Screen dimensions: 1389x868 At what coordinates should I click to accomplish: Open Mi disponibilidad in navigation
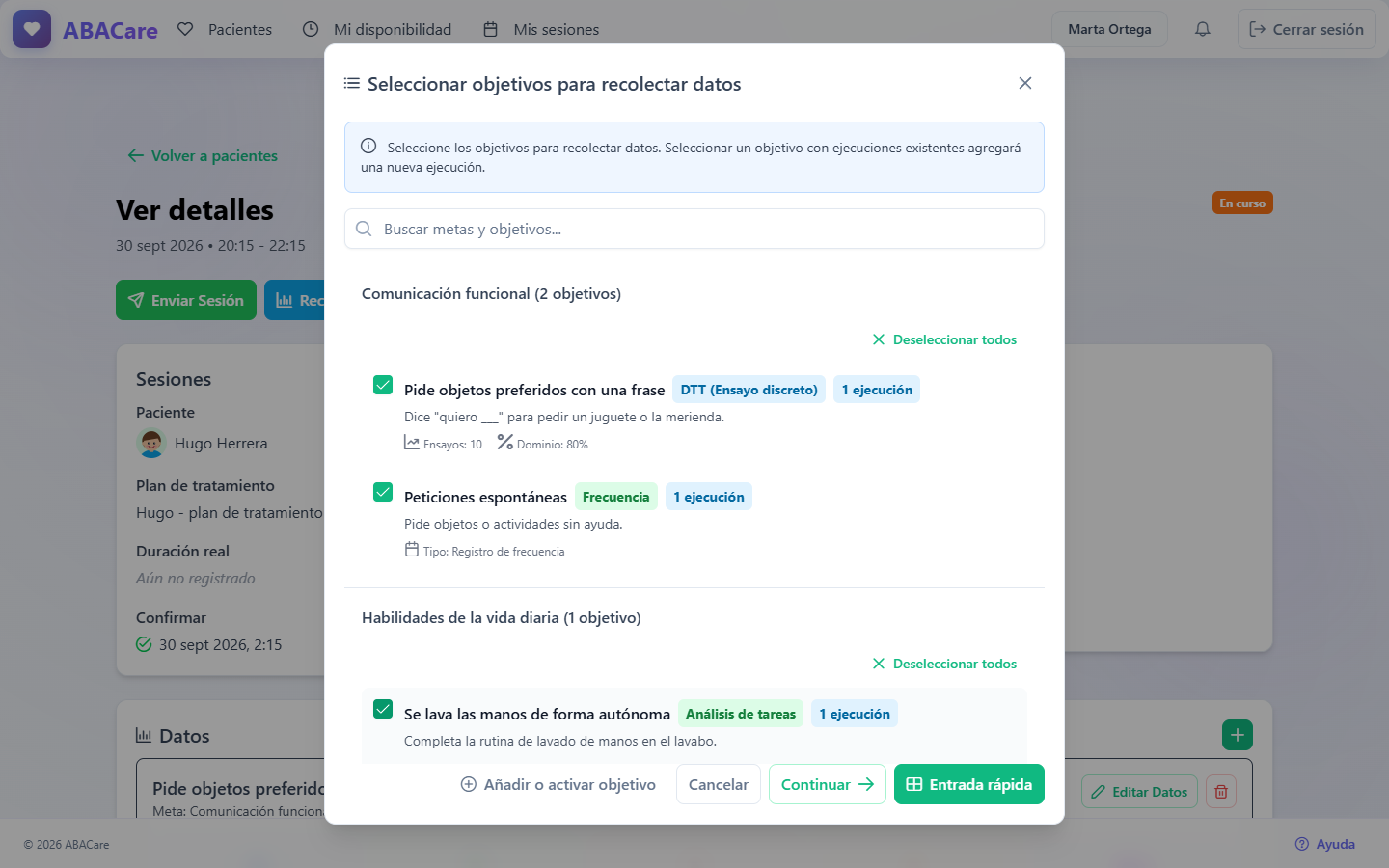pos(377,29)
